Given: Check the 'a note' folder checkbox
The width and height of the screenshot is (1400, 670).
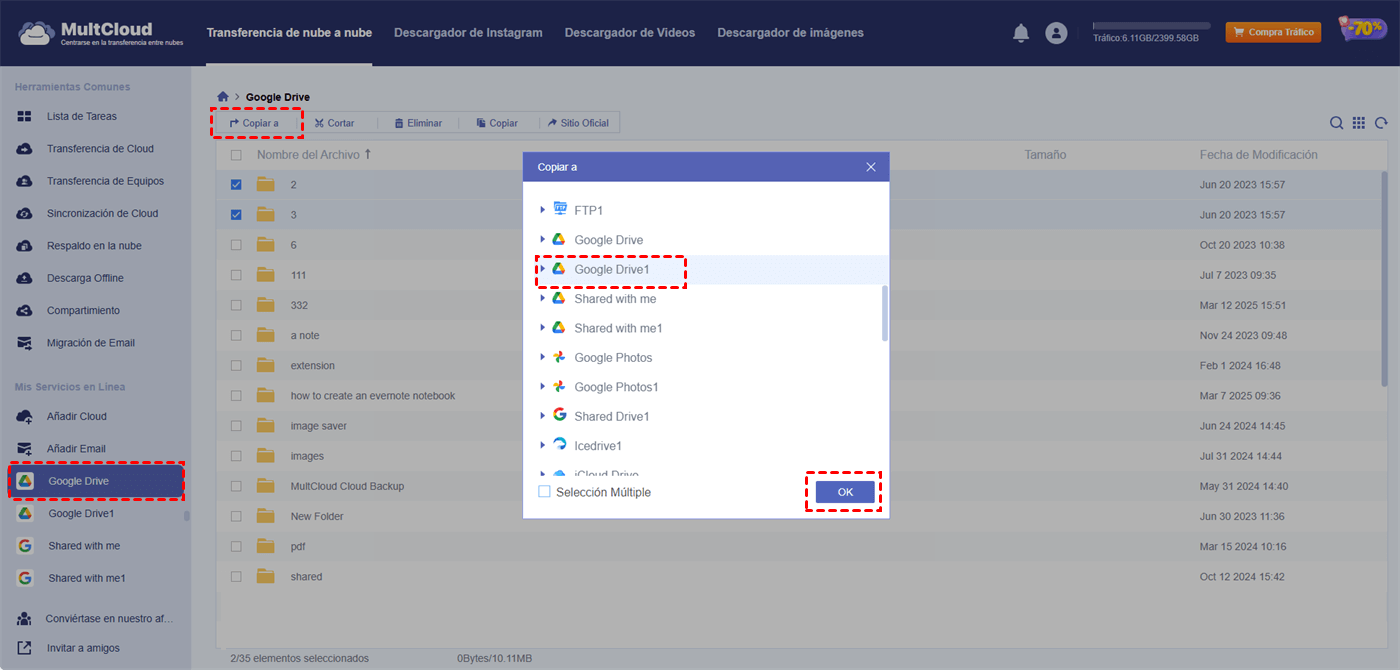Looking at the screenshot, I should tap(236, 335).
